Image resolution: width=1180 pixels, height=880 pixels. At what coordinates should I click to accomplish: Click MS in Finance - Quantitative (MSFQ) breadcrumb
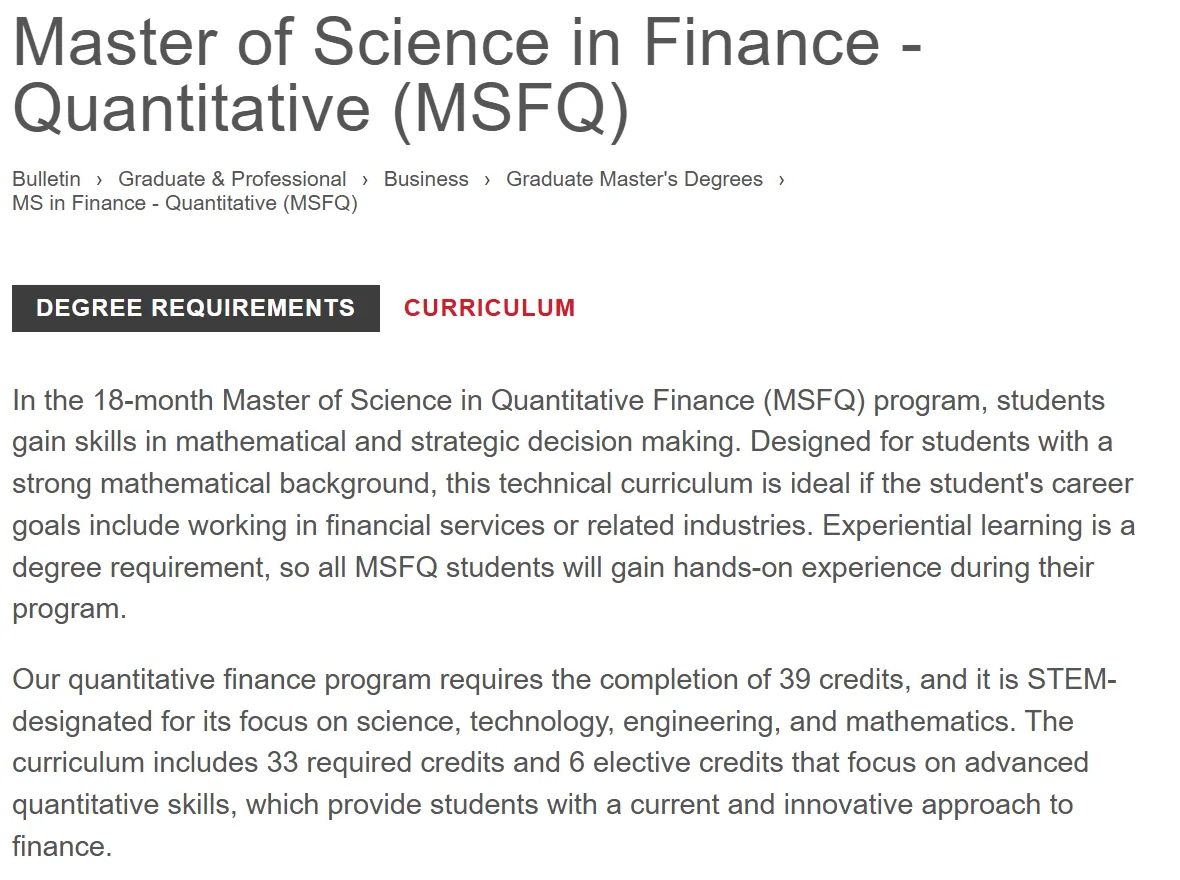click(184, 203)
